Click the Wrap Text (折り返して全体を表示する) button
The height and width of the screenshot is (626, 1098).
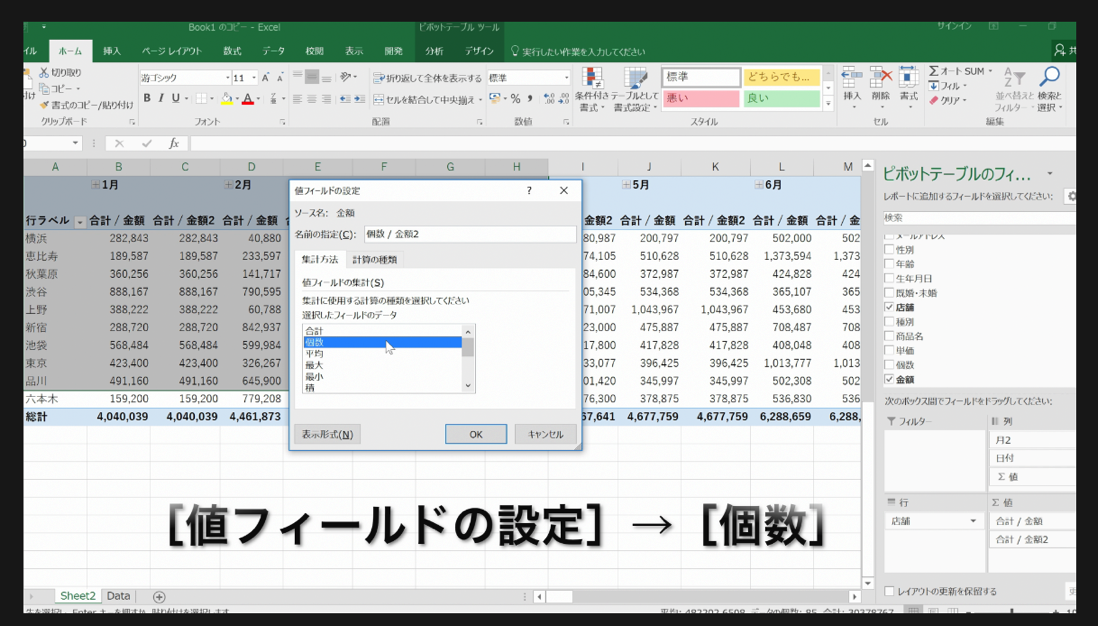428,78
